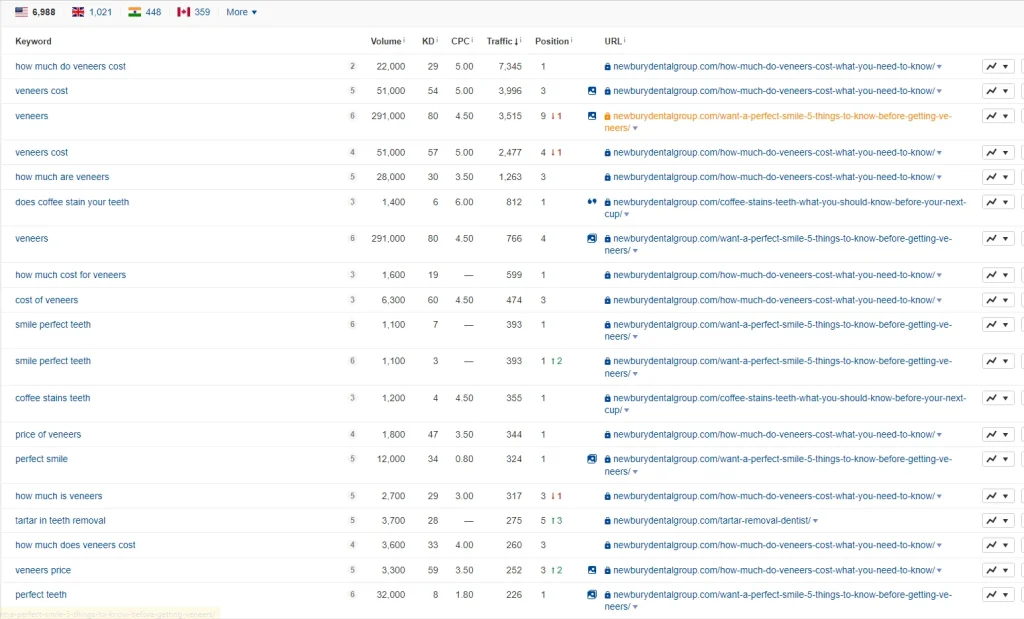Click volume value 32,000 in 'perfect teeth' row

click(391, 595)
